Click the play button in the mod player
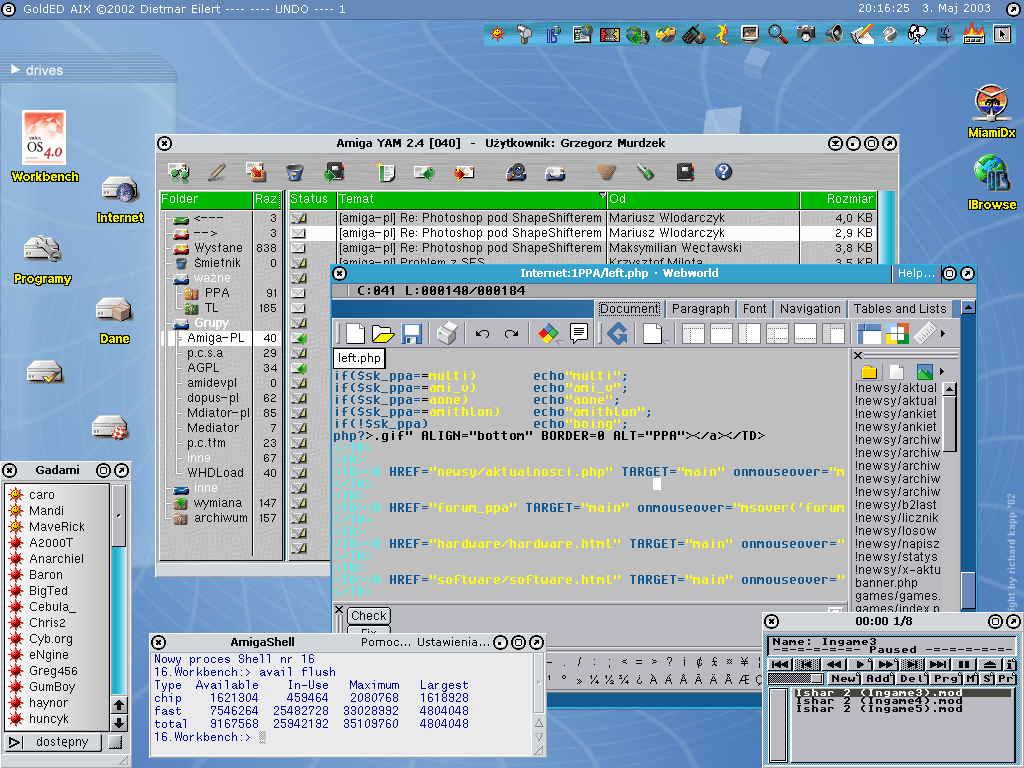This screenshot has width=1024, height=768. coord(860,664)
